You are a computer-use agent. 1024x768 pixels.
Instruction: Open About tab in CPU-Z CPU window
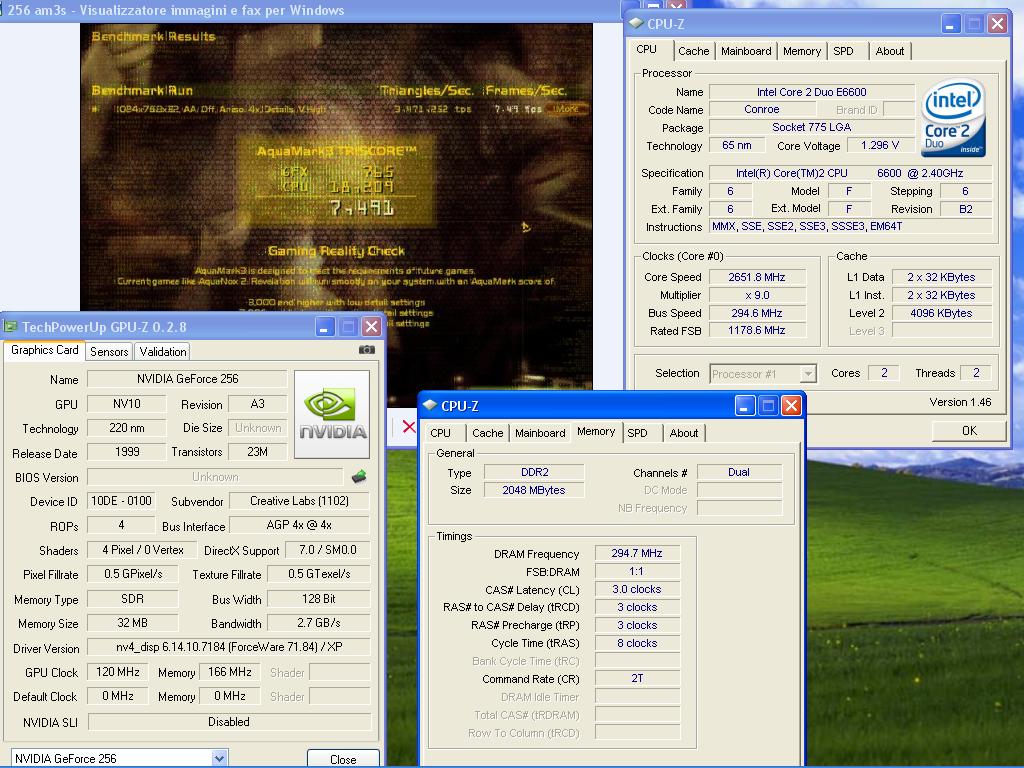[889, 51]
